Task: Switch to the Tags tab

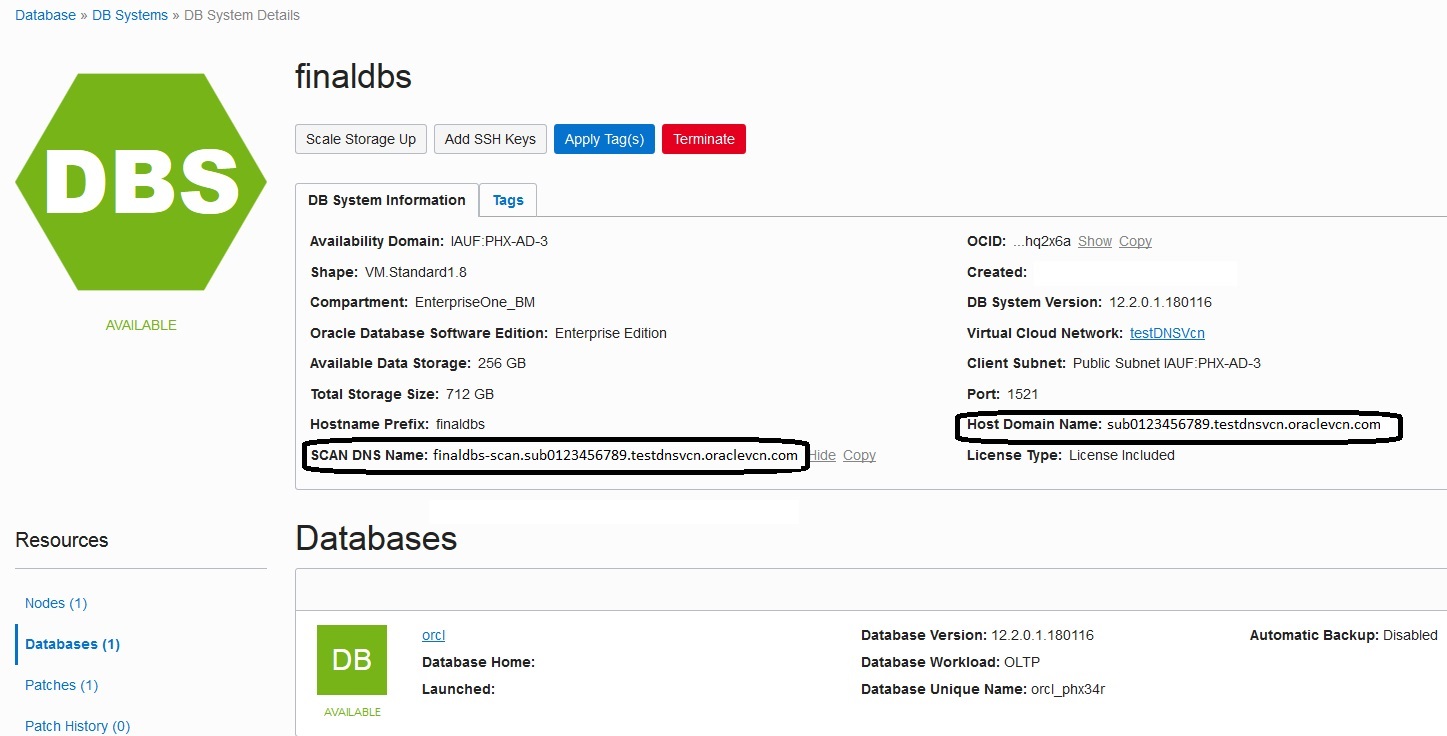Action: point(507,200)
